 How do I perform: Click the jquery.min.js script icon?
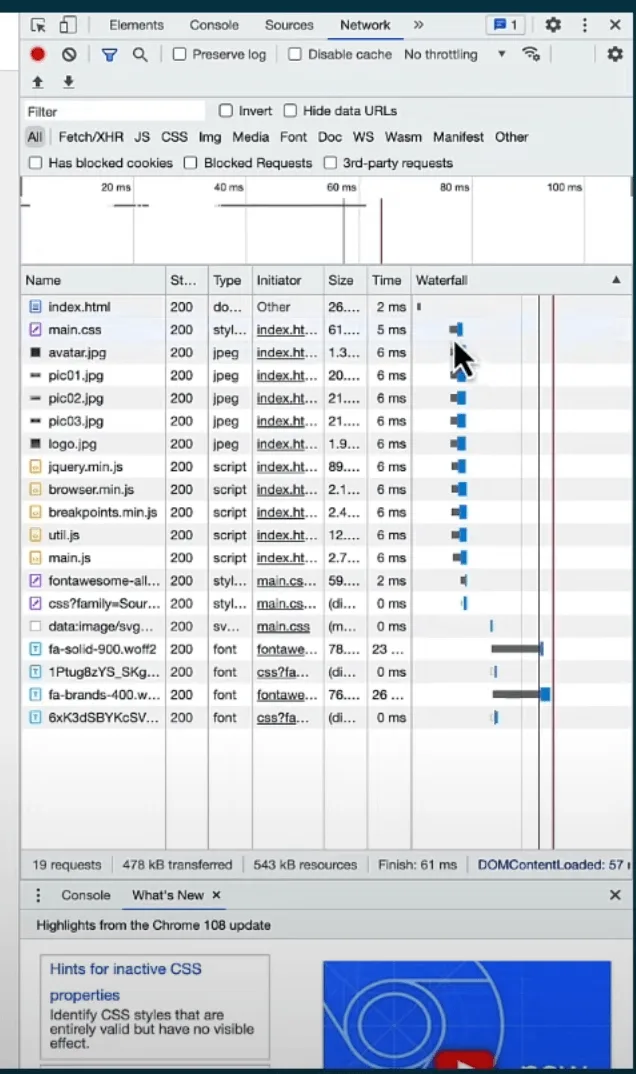click(35, 466)
